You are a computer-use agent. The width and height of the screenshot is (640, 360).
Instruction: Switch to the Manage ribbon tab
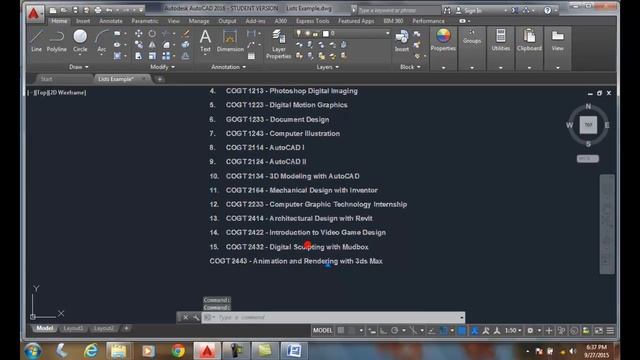point(199,21)
